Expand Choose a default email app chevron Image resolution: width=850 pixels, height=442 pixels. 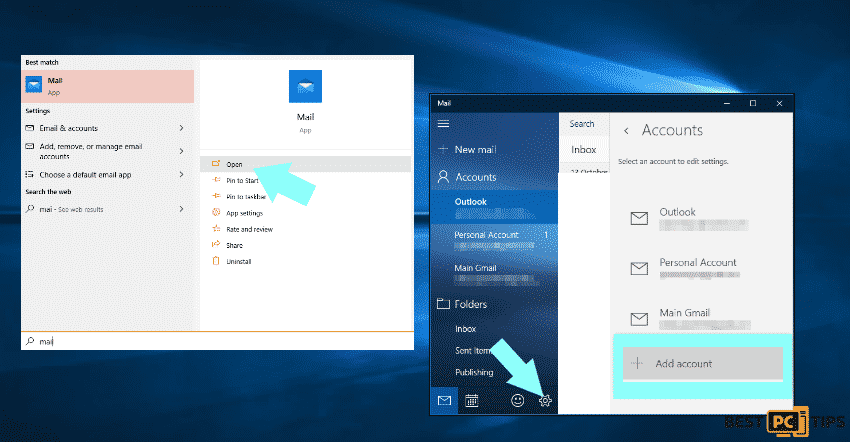[x=181, y=175]
